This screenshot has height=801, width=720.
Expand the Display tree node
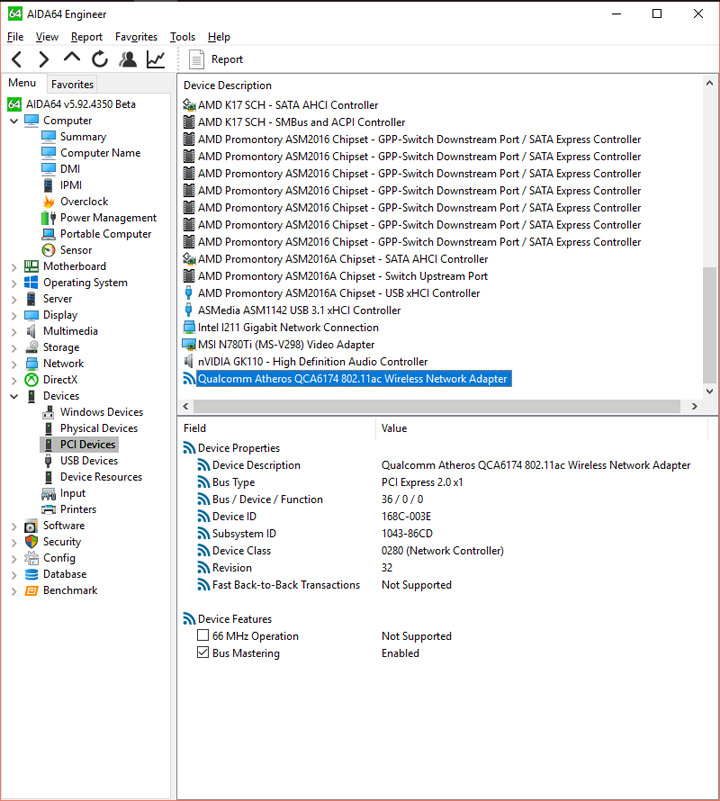[x=14, y=316]
